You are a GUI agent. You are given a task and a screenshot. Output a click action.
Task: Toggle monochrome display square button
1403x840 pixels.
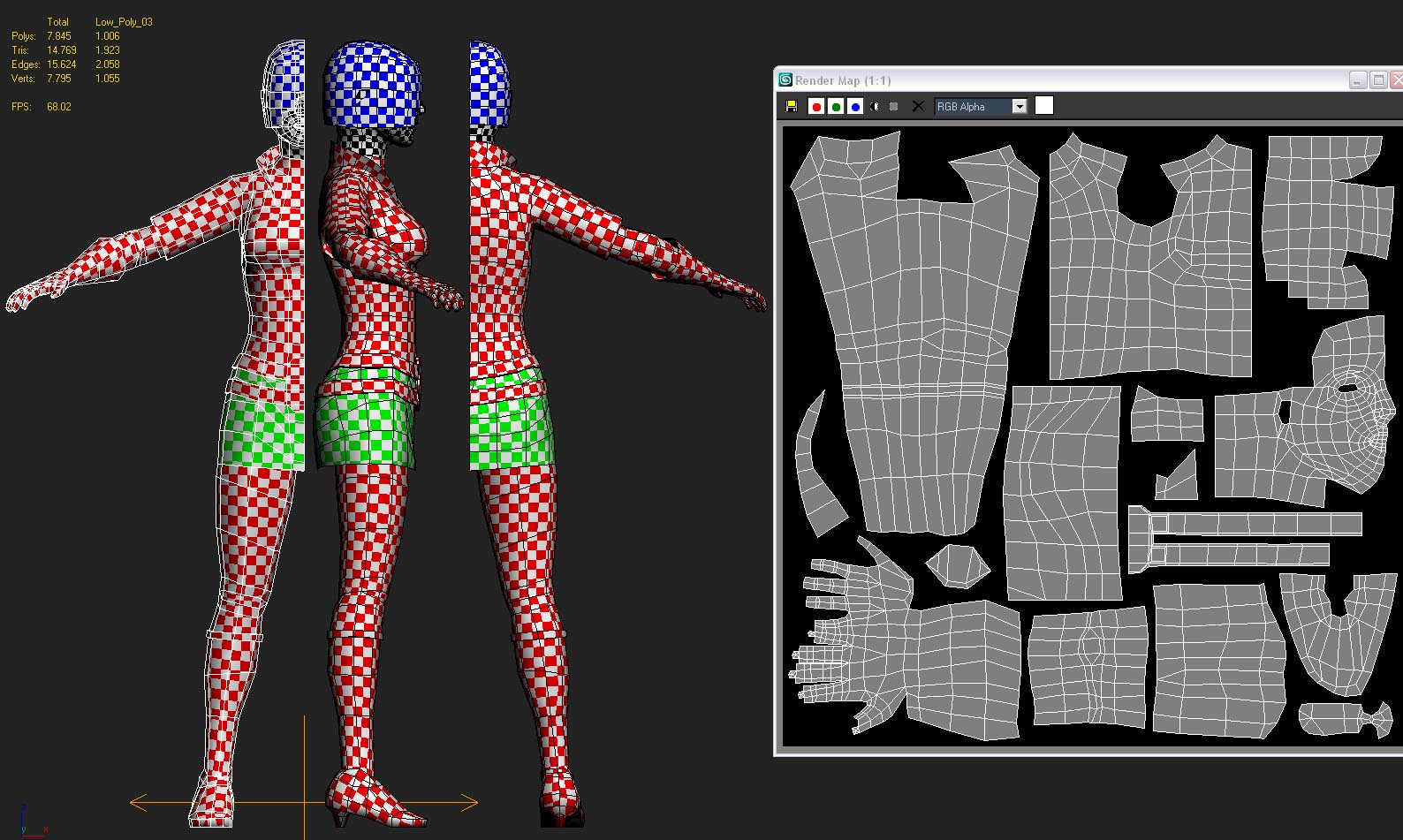click(894, 106)
